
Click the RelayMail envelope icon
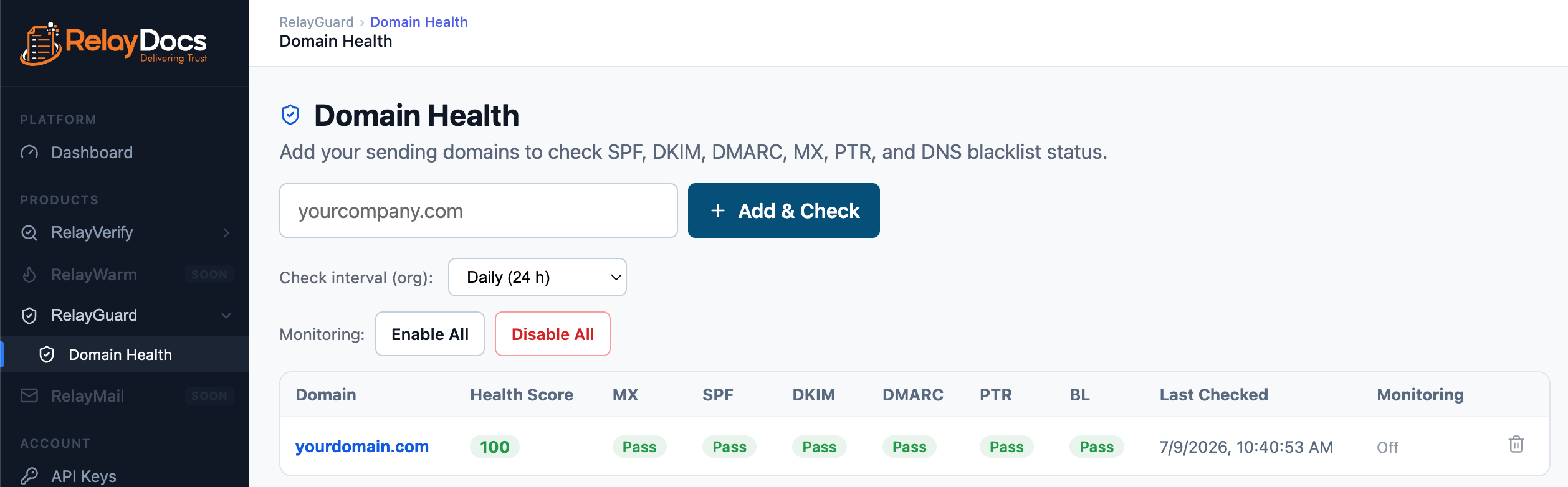click(29, 396)
